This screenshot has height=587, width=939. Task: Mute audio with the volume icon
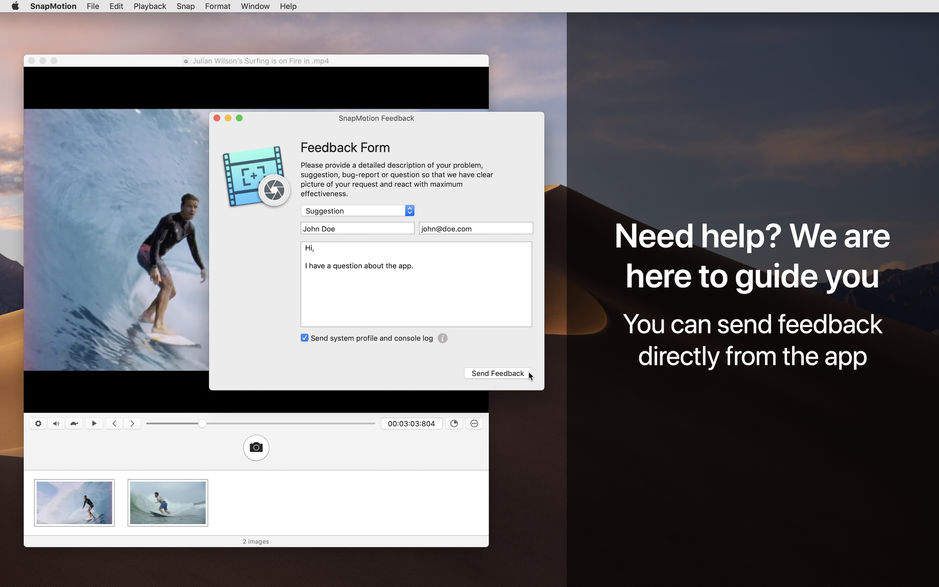point(56,423)
